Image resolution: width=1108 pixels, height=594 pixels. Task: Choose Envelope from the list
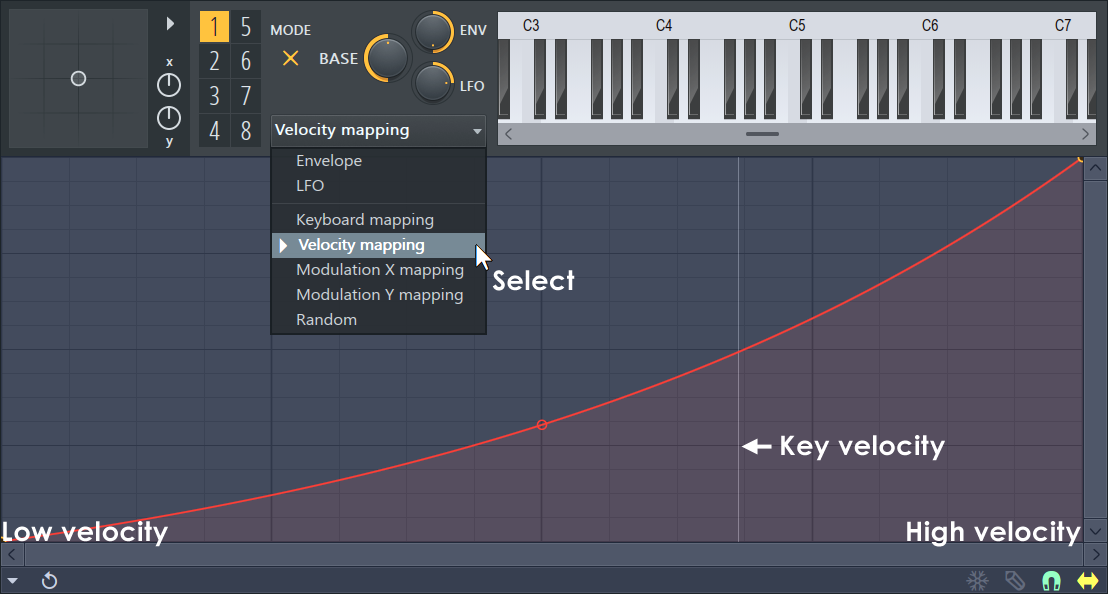[378, 160]
